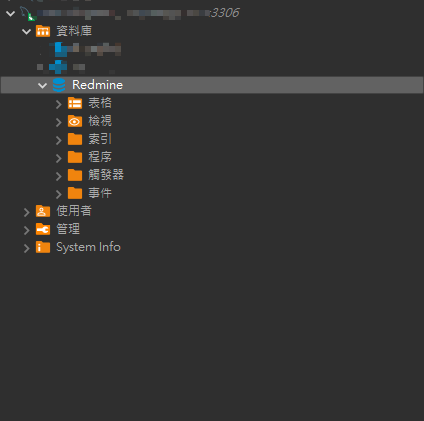424x421 pixels.
Task: Click the 表格 tables folder icon
Action: (75, 103)
